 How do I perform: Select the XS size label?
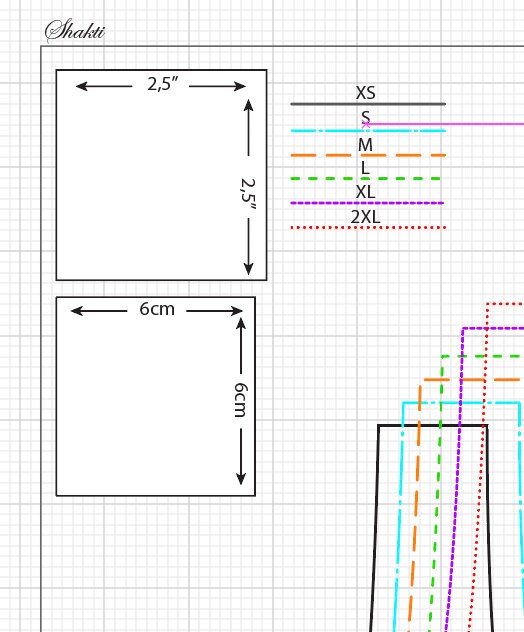366,93
